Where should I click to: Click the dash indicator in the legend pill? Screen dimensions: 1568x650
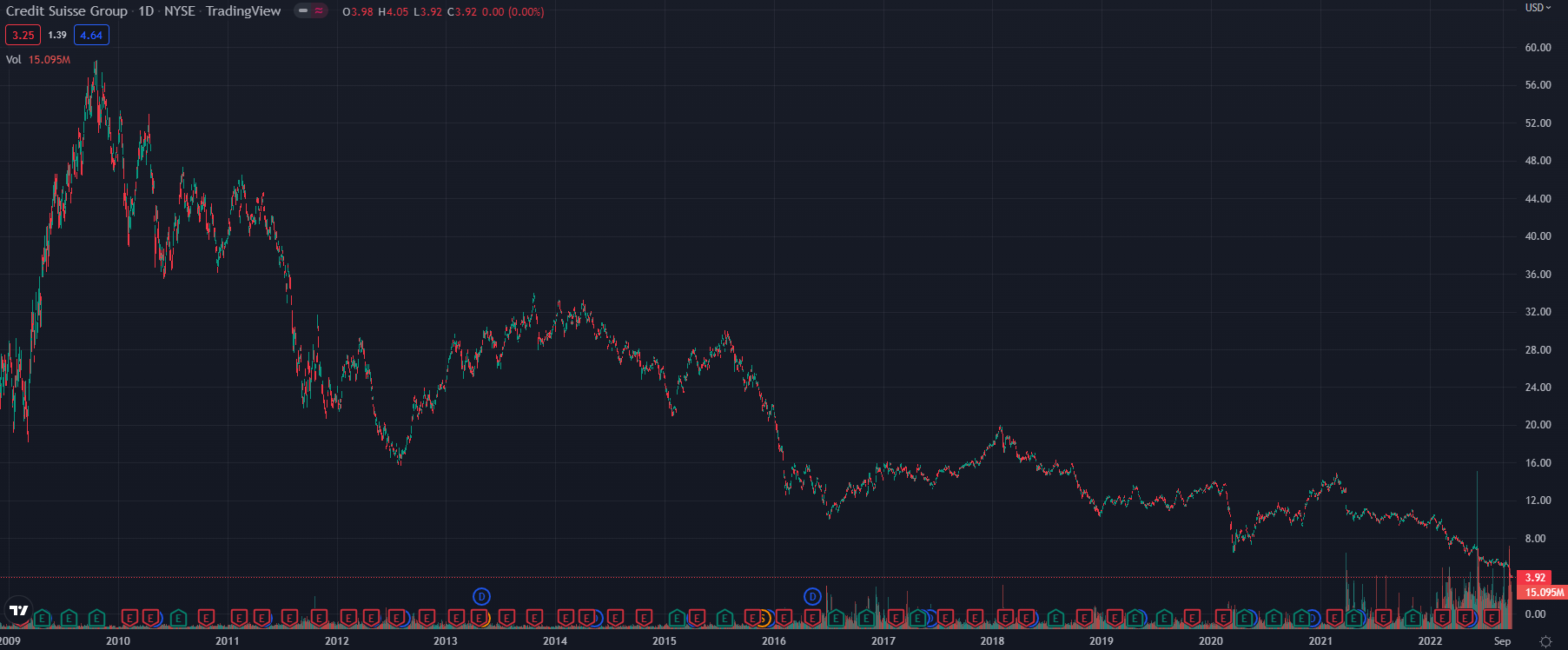pyautogui.click(x=303, y=11)
